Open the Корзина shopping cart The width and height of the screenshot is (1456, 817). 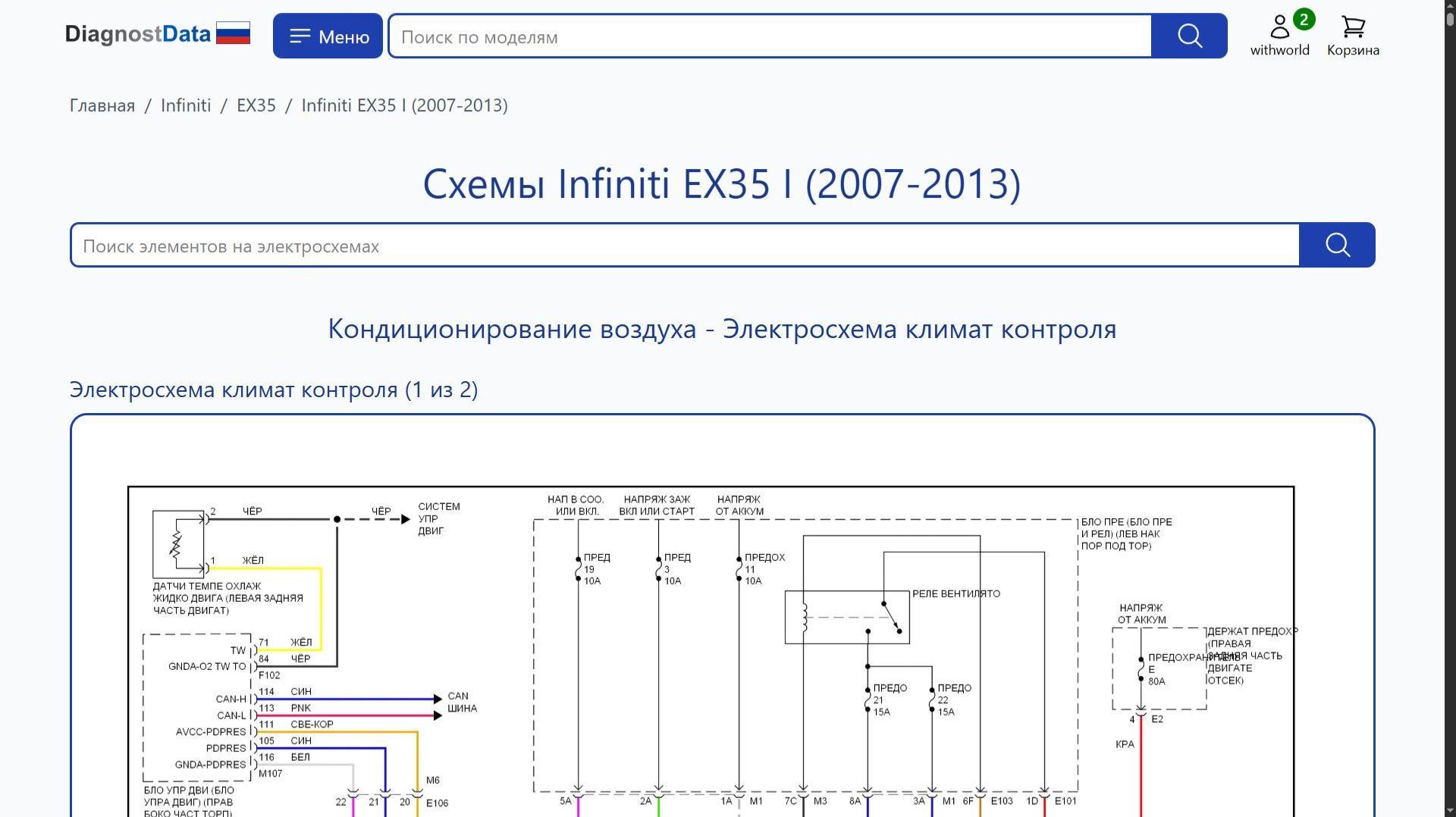click(x=1353, y=36)
